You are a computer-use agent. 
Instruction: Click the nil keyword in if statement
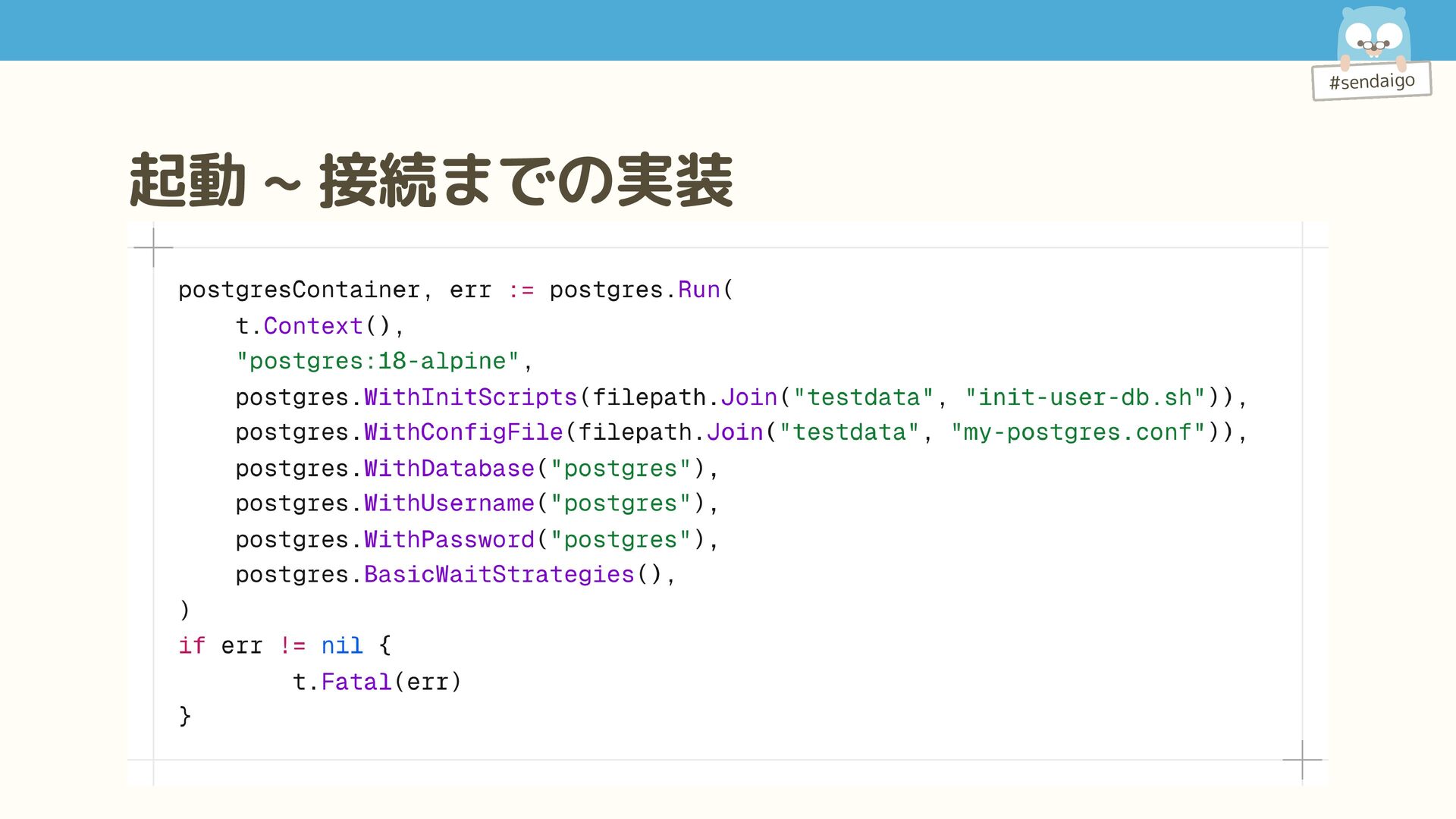coord(342,646)
